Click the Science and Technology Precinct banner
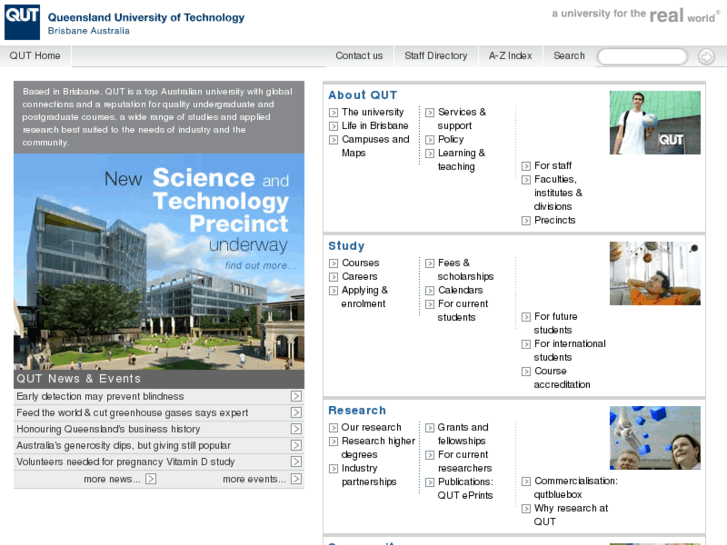Viewport: 727px width, 545px height. [x=159, y=262]
